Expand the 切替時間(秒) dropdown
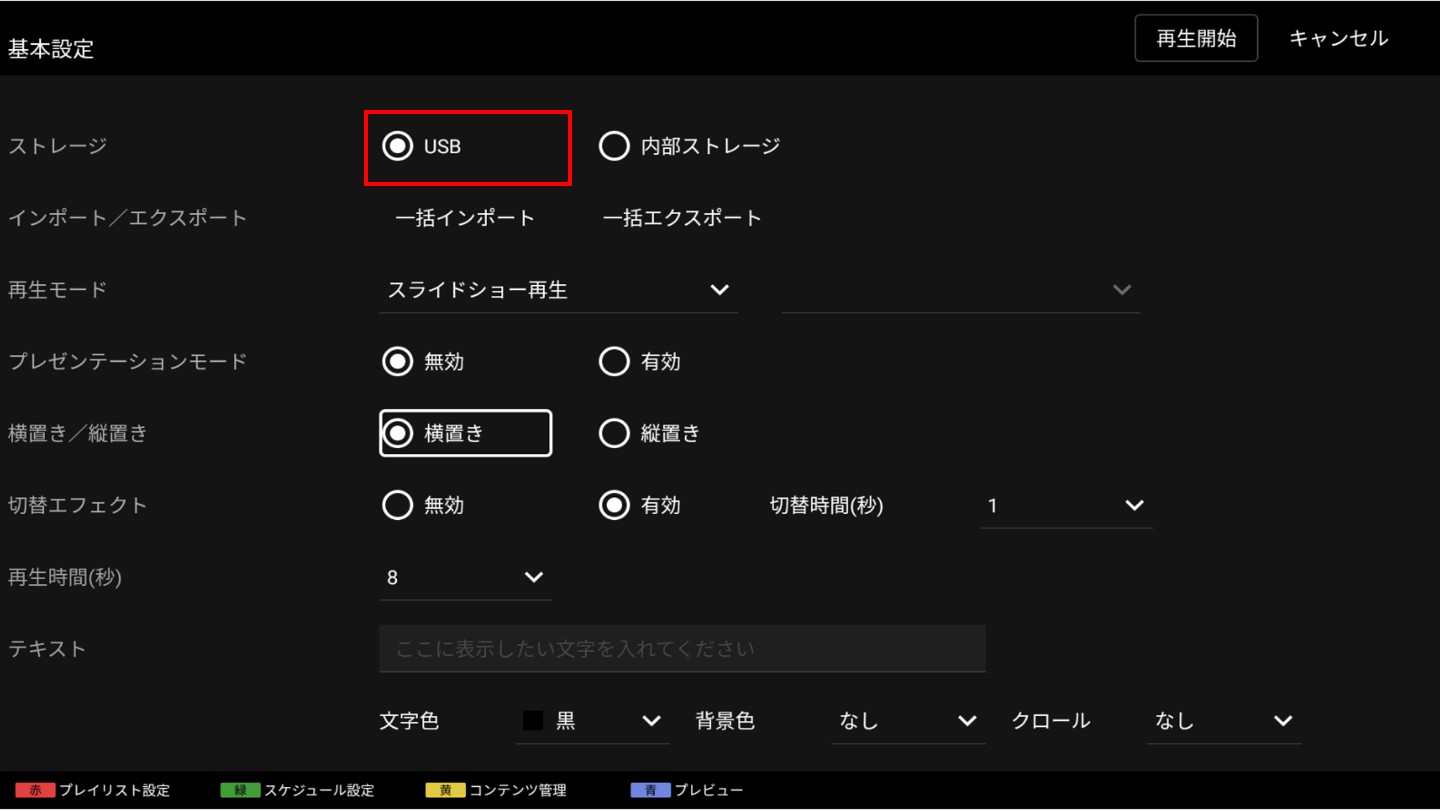 click(1065, 506)
